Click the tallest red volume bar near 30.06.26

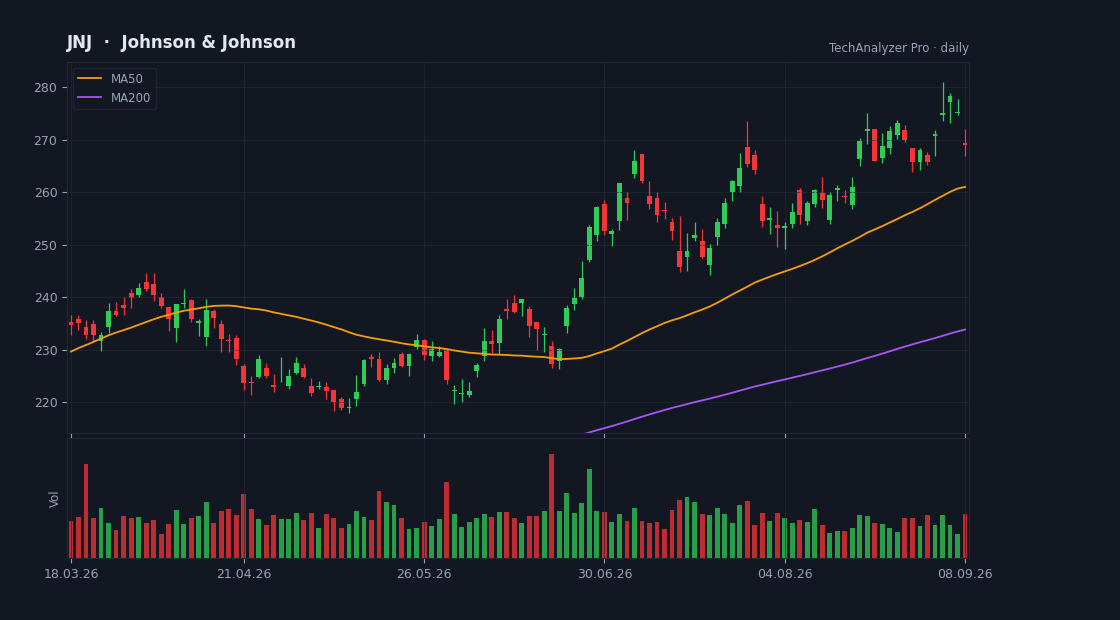click(x=551, y=506)
